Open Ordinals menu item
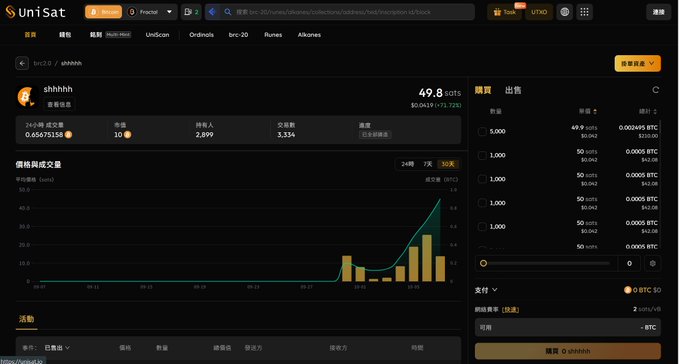The height and width of the screenshot is (364, 679). pyautogui.click(x=201, y=35)
